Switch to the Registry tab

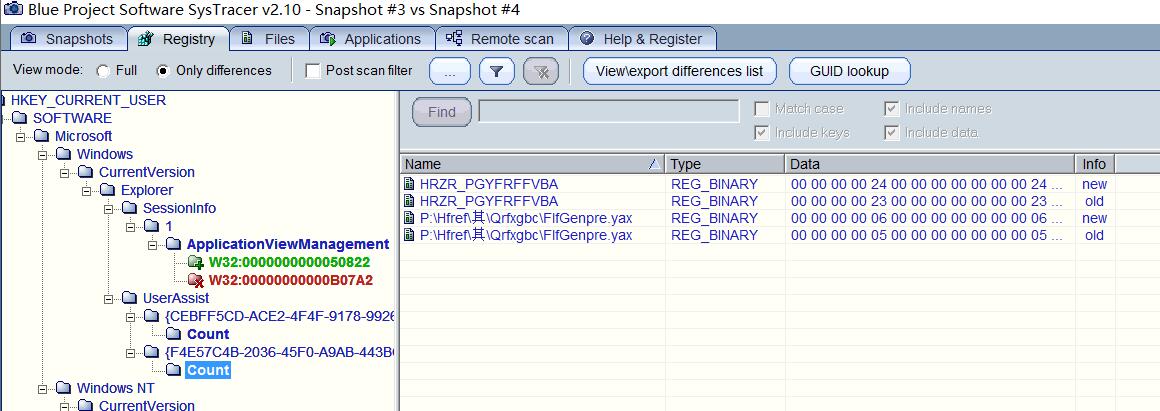click(177, 39)
